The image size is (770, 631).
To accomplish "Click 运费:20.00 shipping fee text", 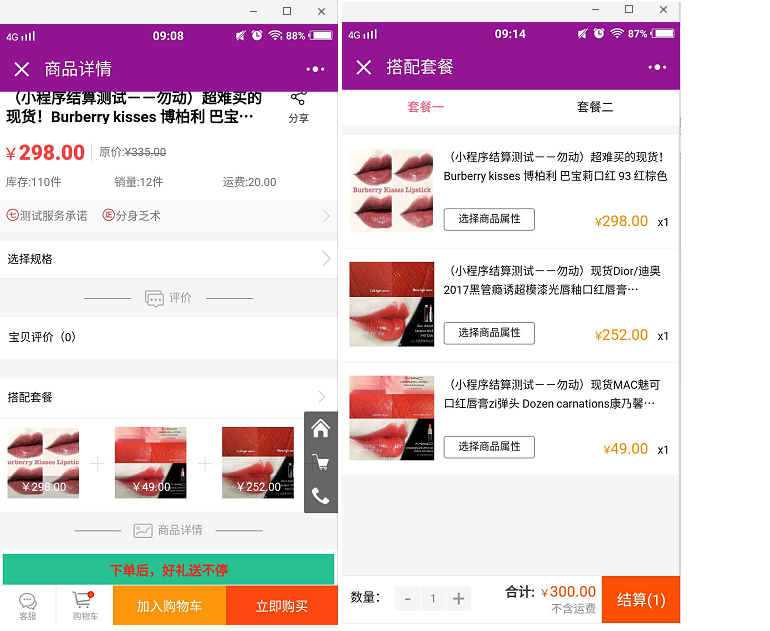I will [249, 182].
